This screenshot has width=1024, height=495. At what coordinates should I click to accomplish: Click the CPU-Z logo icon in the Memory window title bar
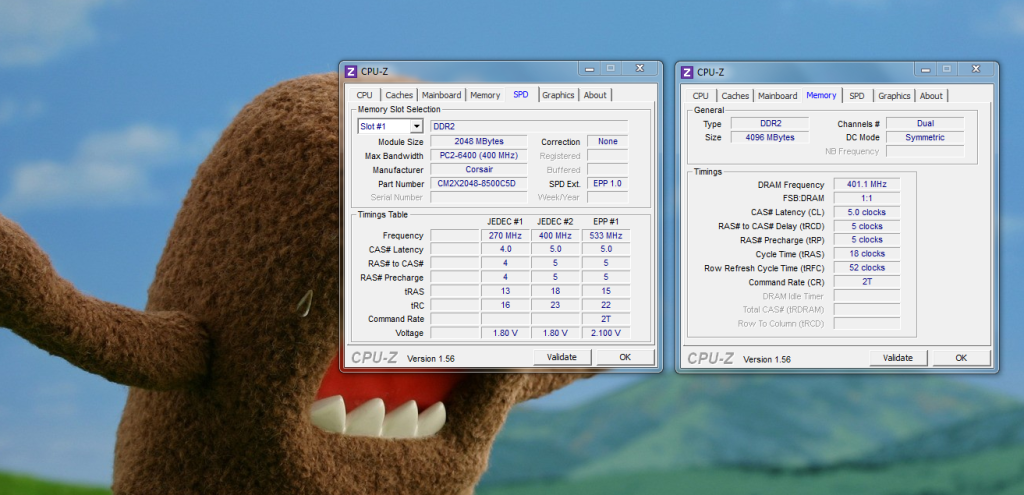point(687,72)
